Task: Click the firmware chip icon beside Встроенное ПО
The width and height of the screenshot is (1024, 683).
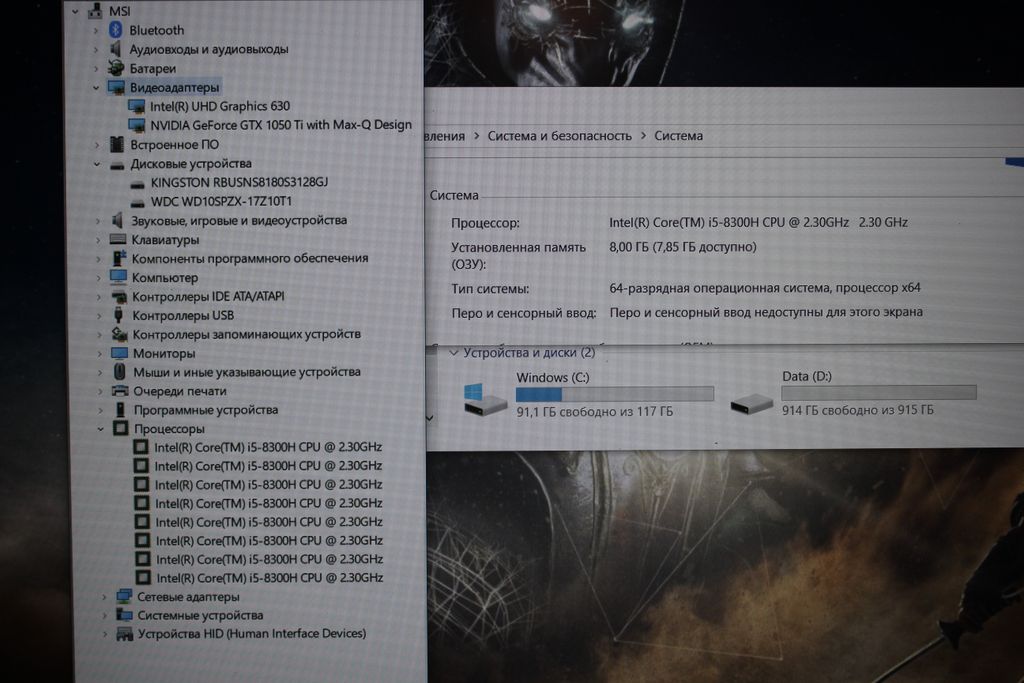Action: [117, 144]
